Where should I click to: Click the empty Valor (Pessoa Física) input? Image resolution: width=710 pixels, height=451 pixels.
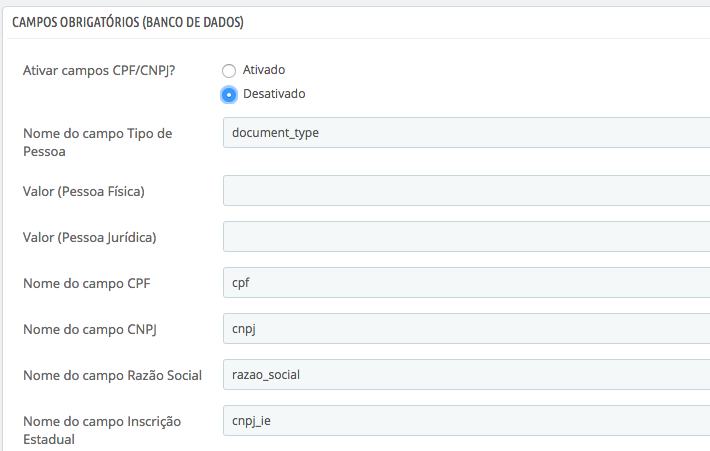click(x=466, y=190)
